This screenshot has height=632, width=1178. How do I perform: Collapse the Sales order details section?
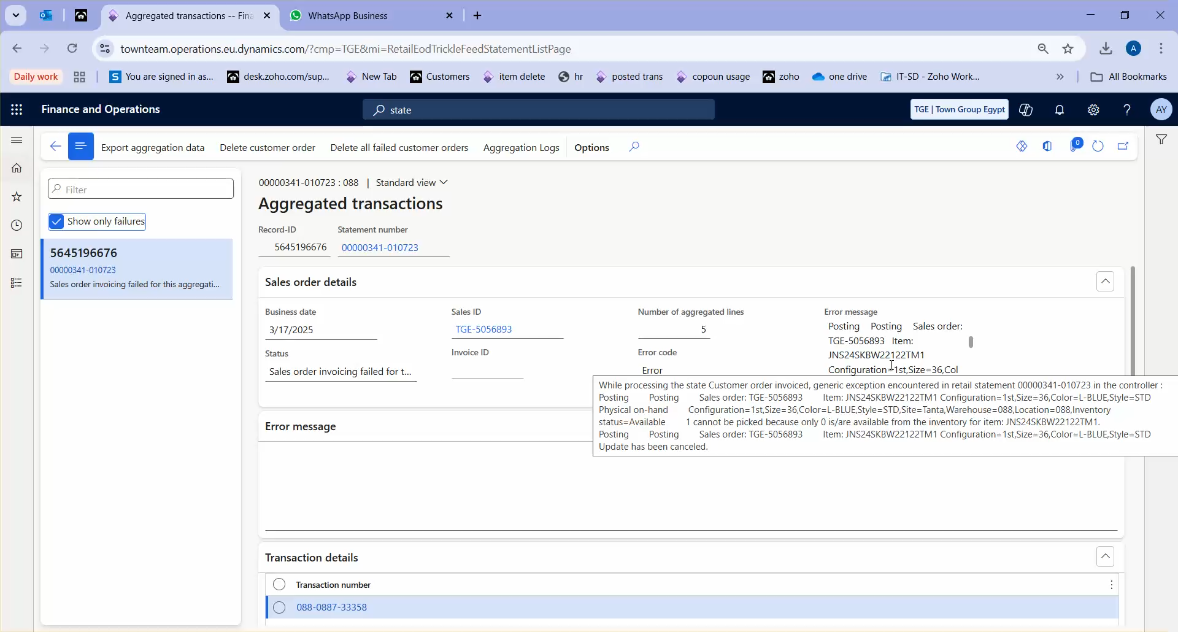pos(1105,281)
